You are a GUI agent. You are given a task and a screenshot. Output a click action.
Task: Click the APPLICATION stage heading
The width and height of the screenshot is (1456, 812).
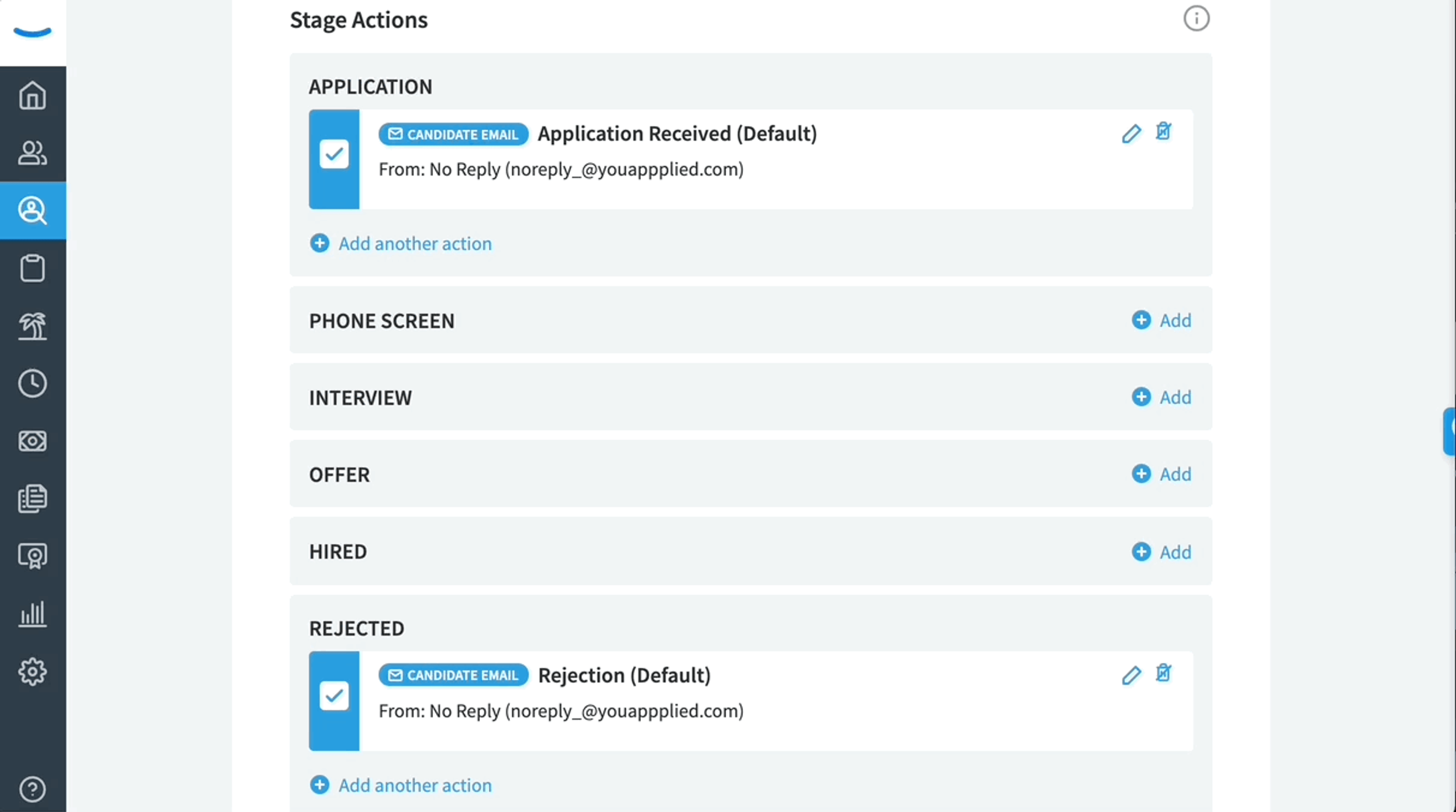coord(370,87)
